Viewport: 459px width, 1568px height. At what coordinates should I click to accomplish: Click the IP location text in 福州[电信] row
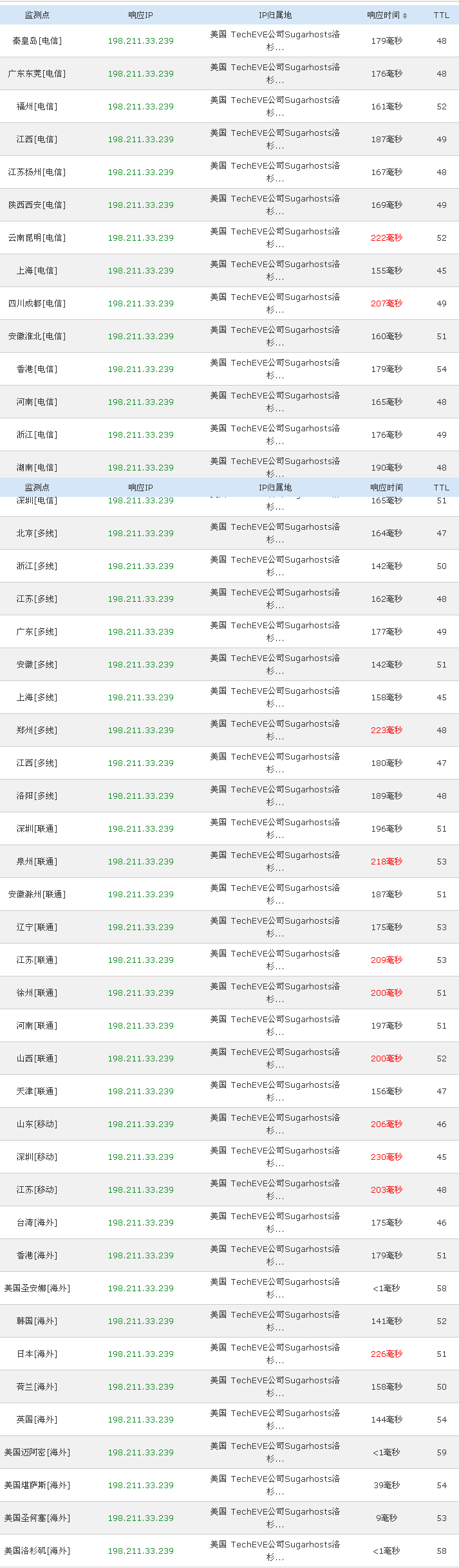(x=275, y=106)
